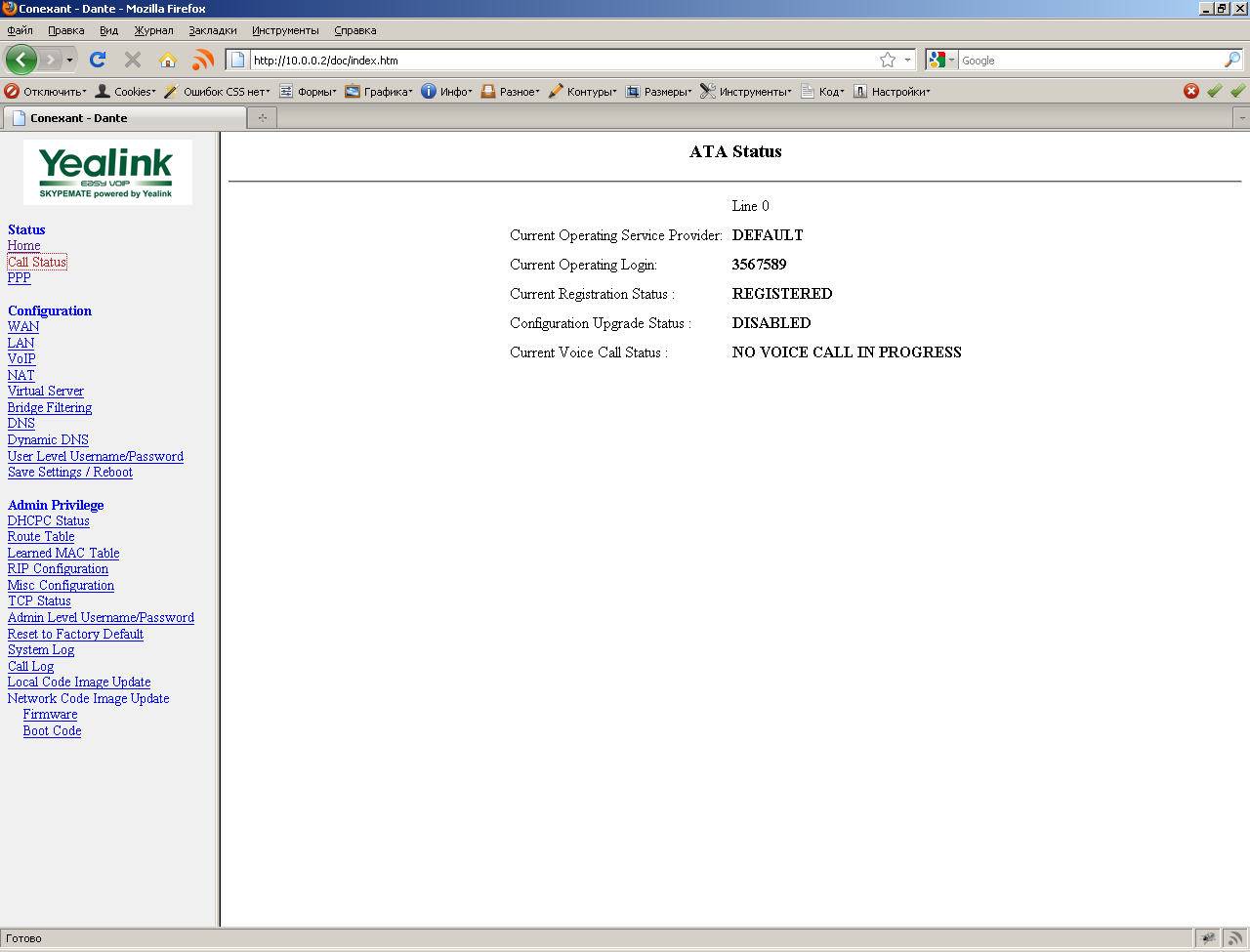Click the RSS icon in the status bar

point(1234,938)
